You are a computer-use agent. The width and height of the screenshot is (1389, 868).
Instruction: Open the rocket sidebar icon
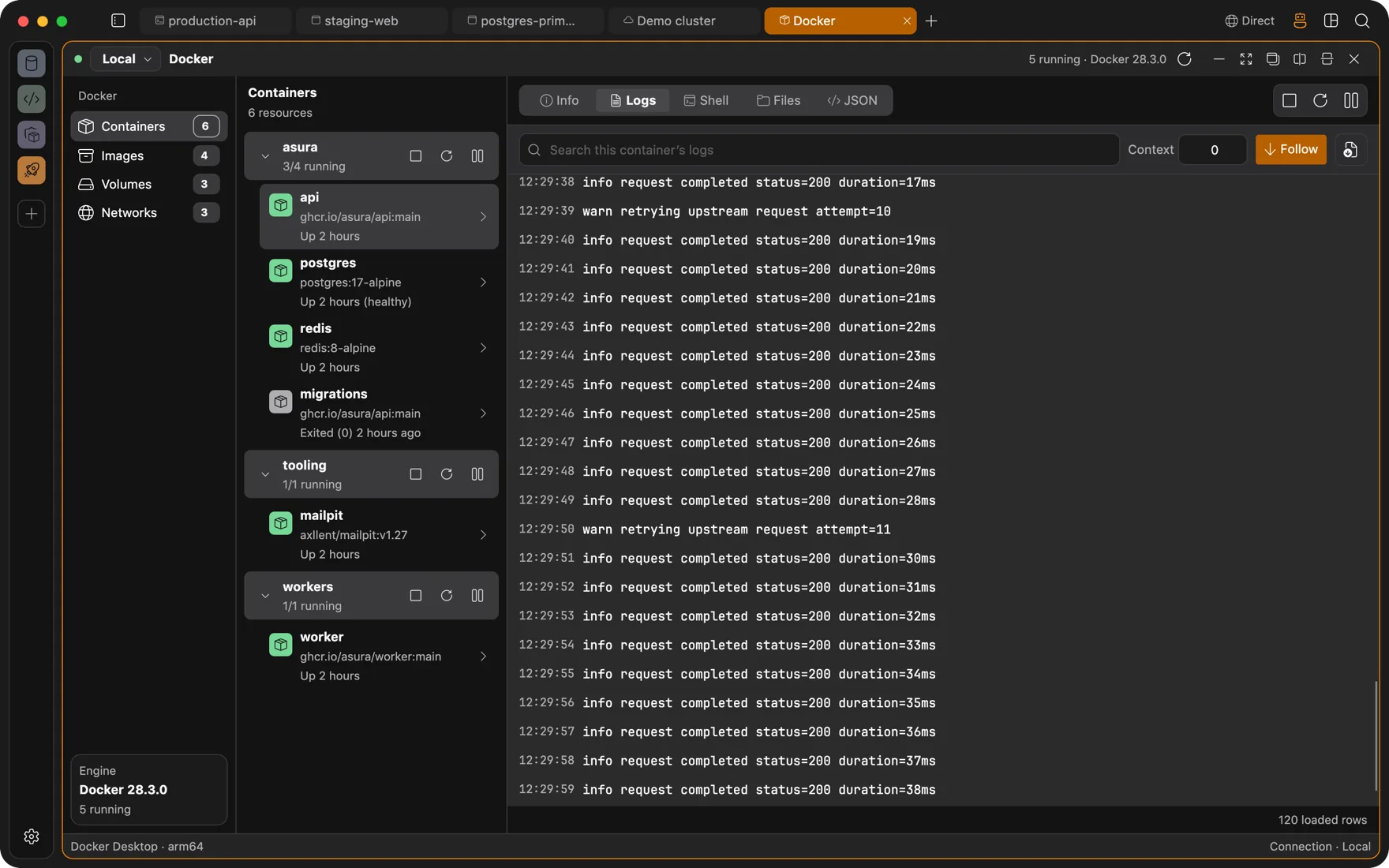click(32, 170)
